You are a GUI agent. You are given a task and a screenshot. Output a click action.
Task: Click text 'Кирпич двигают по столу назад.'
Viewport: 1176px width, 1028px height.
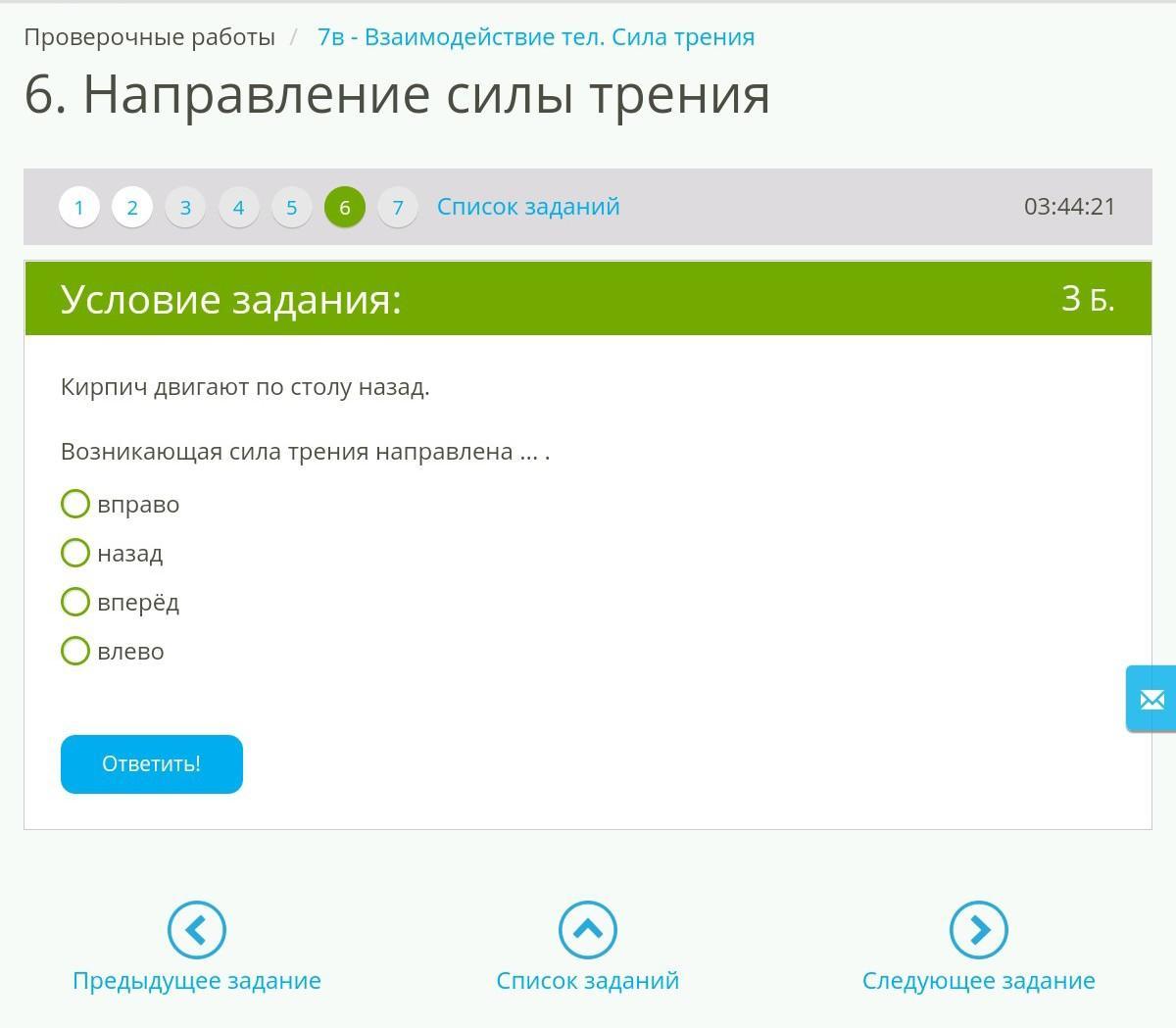pyautogui.click(x=245, y=387)
